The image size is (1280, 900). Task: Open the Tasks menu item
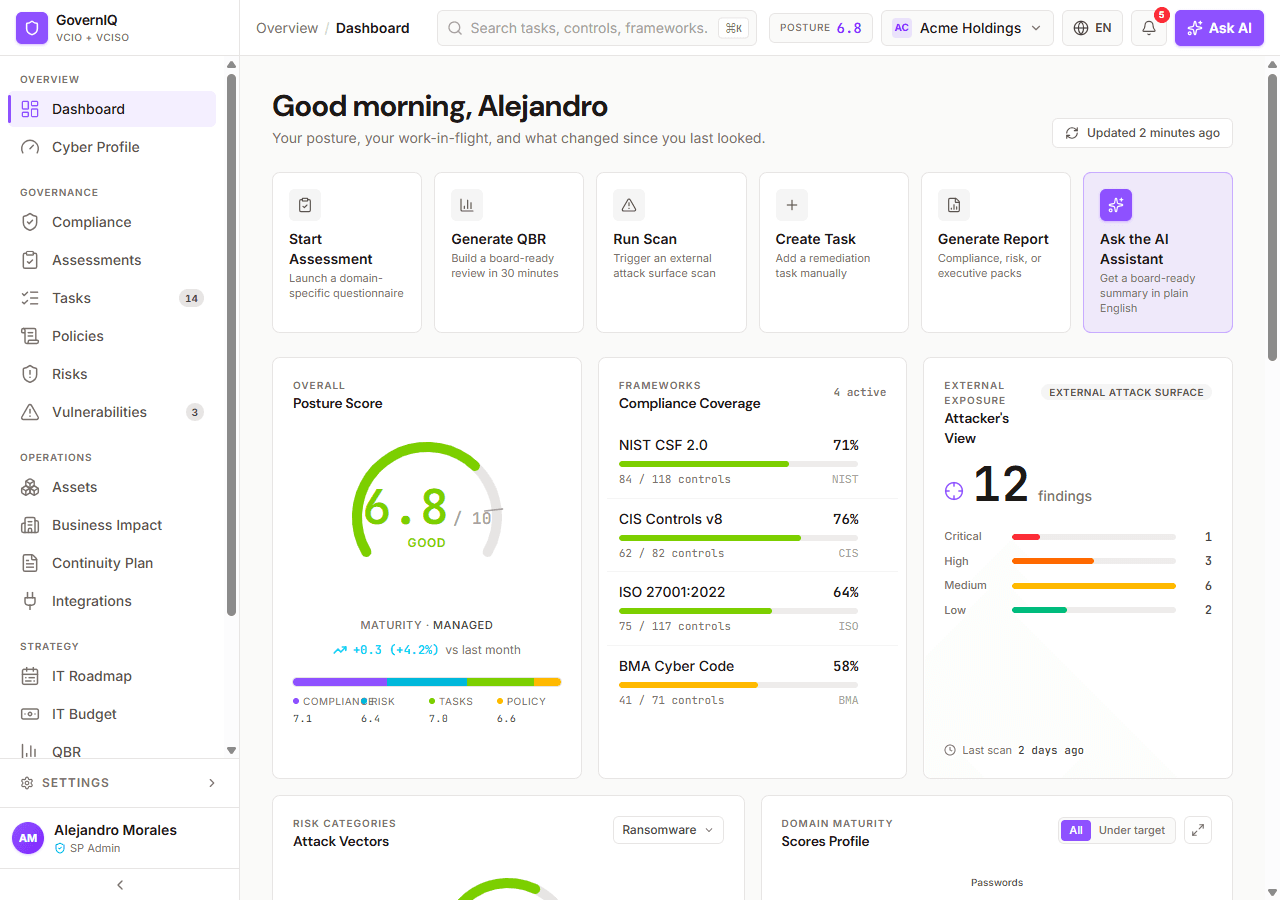[x=112, y=298]
